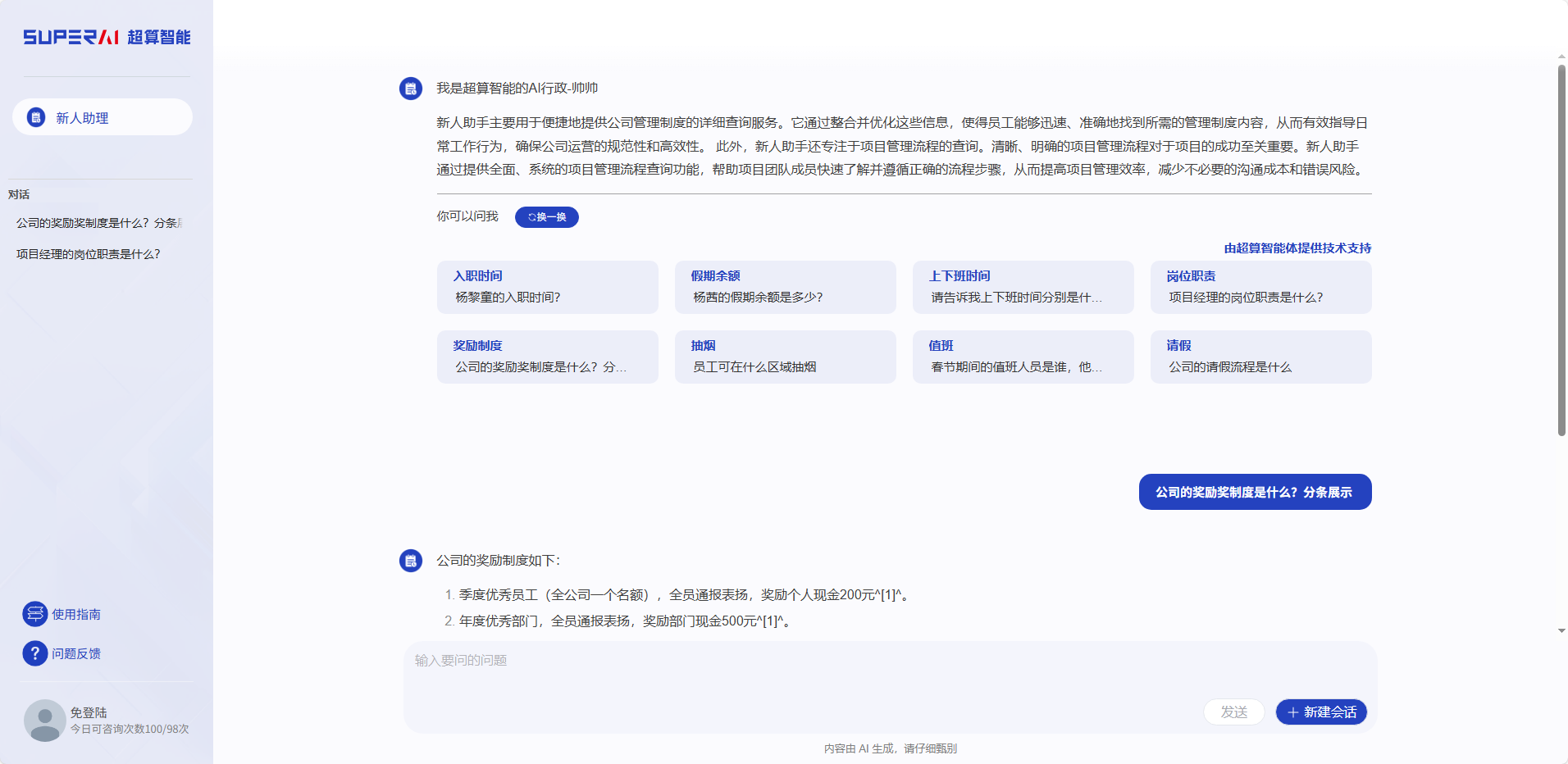The image size is (1568, 764).
Task: Click the 问题反馈 question mark icon
Action: point(34,653)
